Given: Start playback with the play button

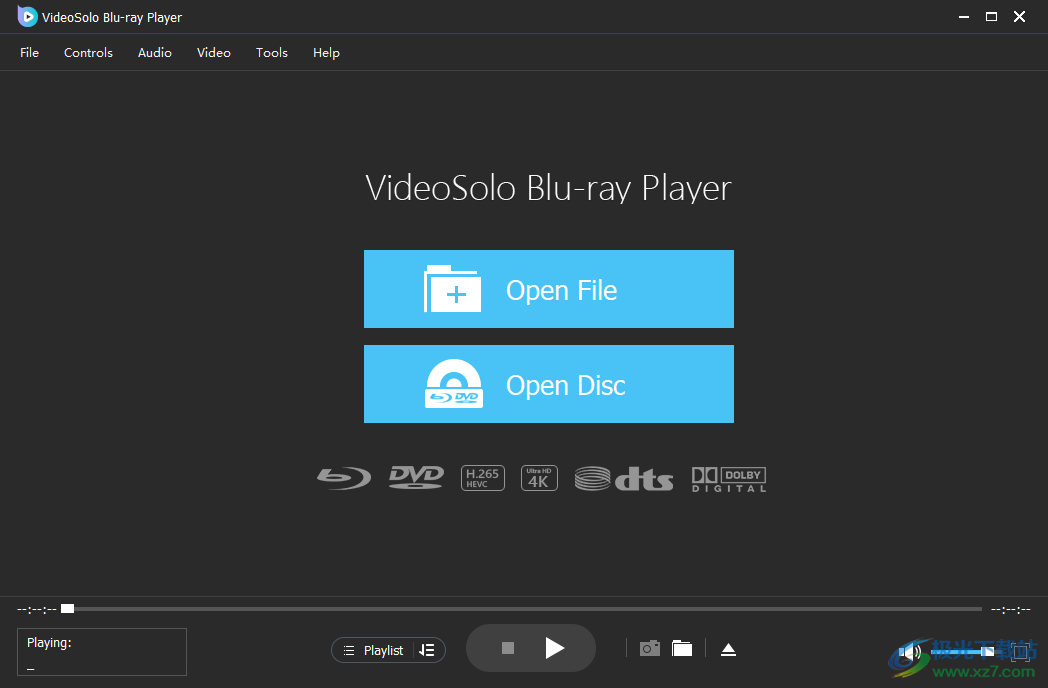Looking at the screenshot, I should [555, 648].
